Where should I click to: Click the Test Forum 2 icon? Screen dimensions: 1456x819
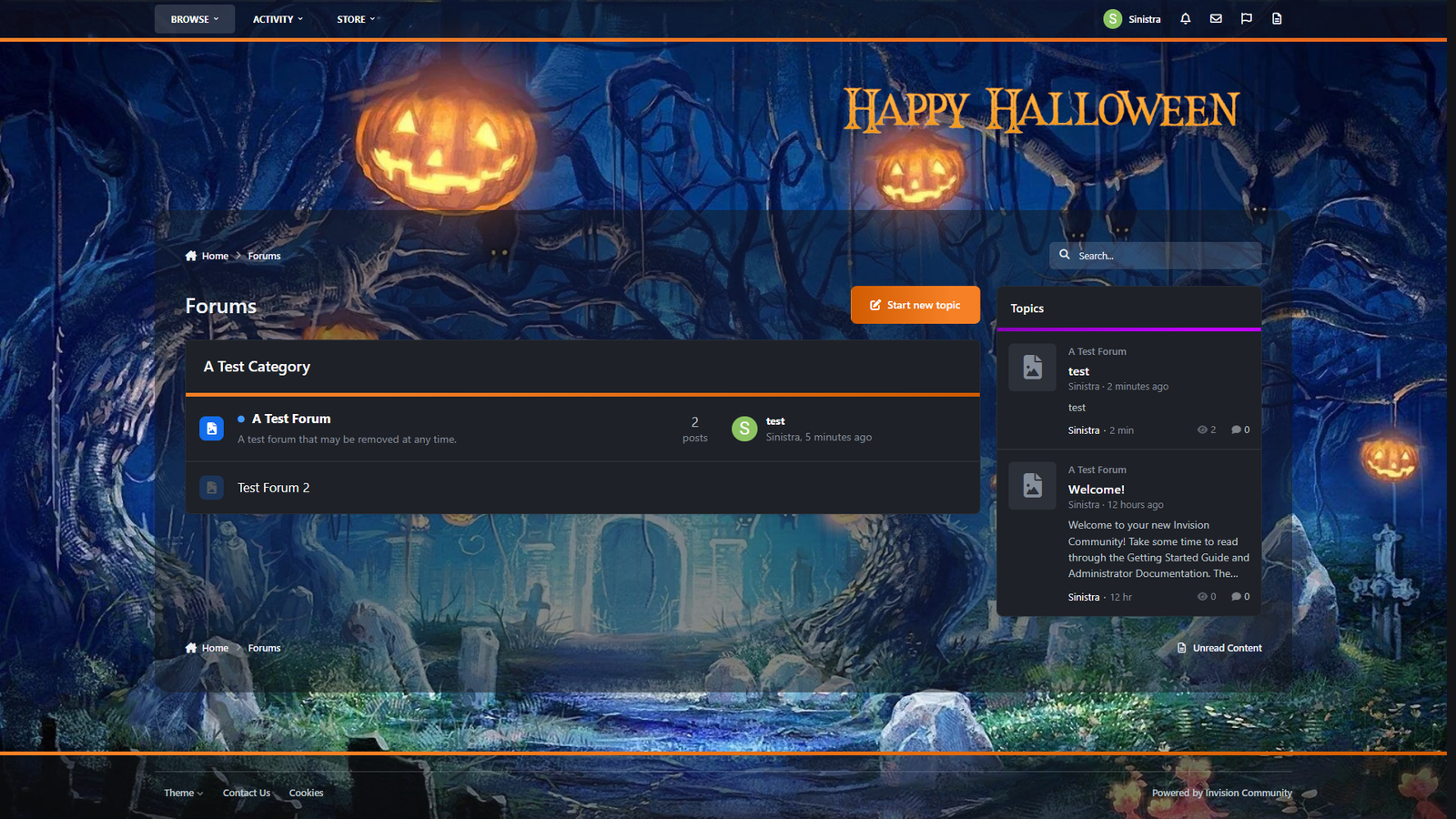[211, 488]
